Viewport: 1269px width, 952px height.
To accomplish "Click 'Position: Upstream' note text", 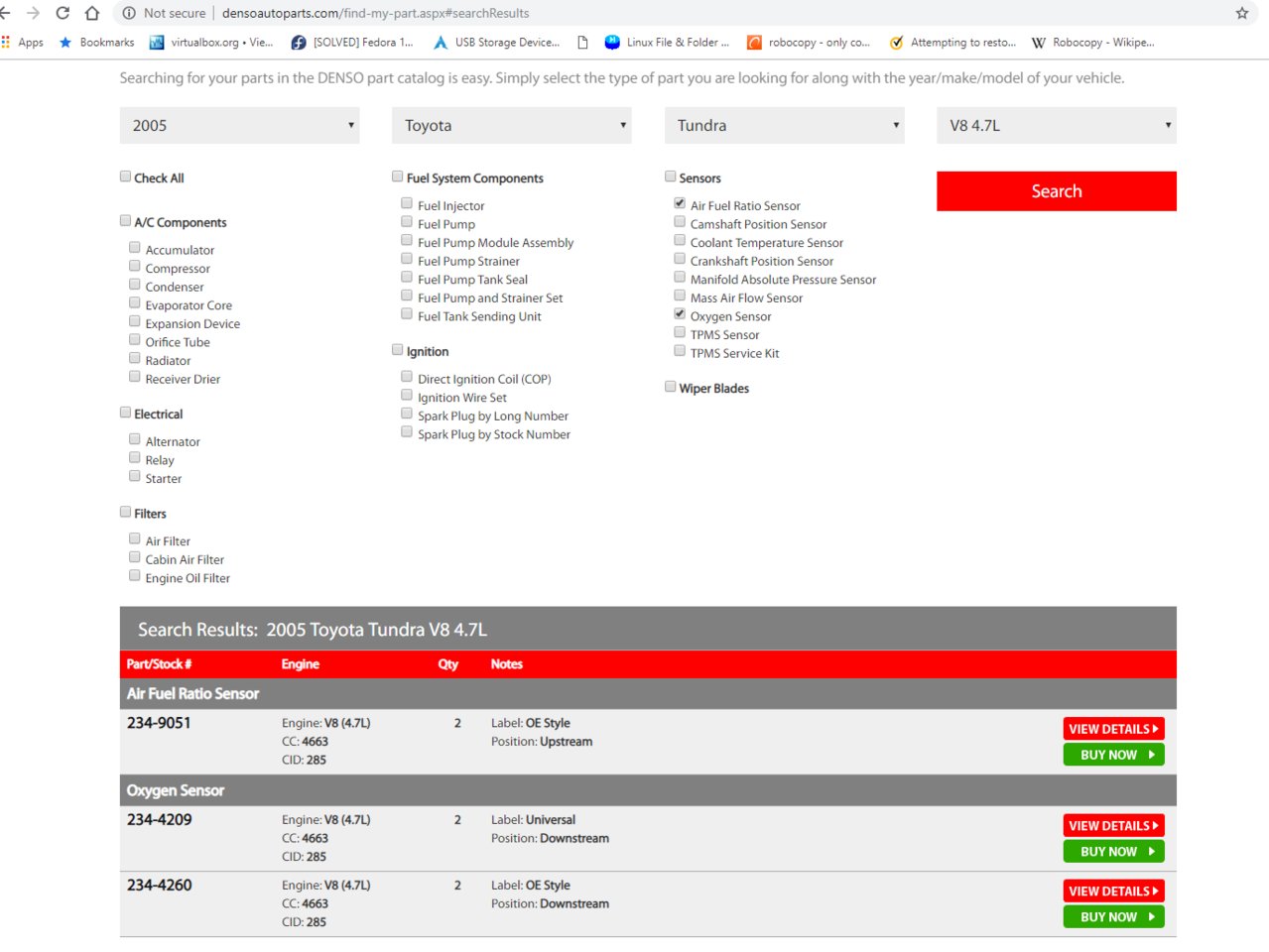I will click(x=542, y=742).
